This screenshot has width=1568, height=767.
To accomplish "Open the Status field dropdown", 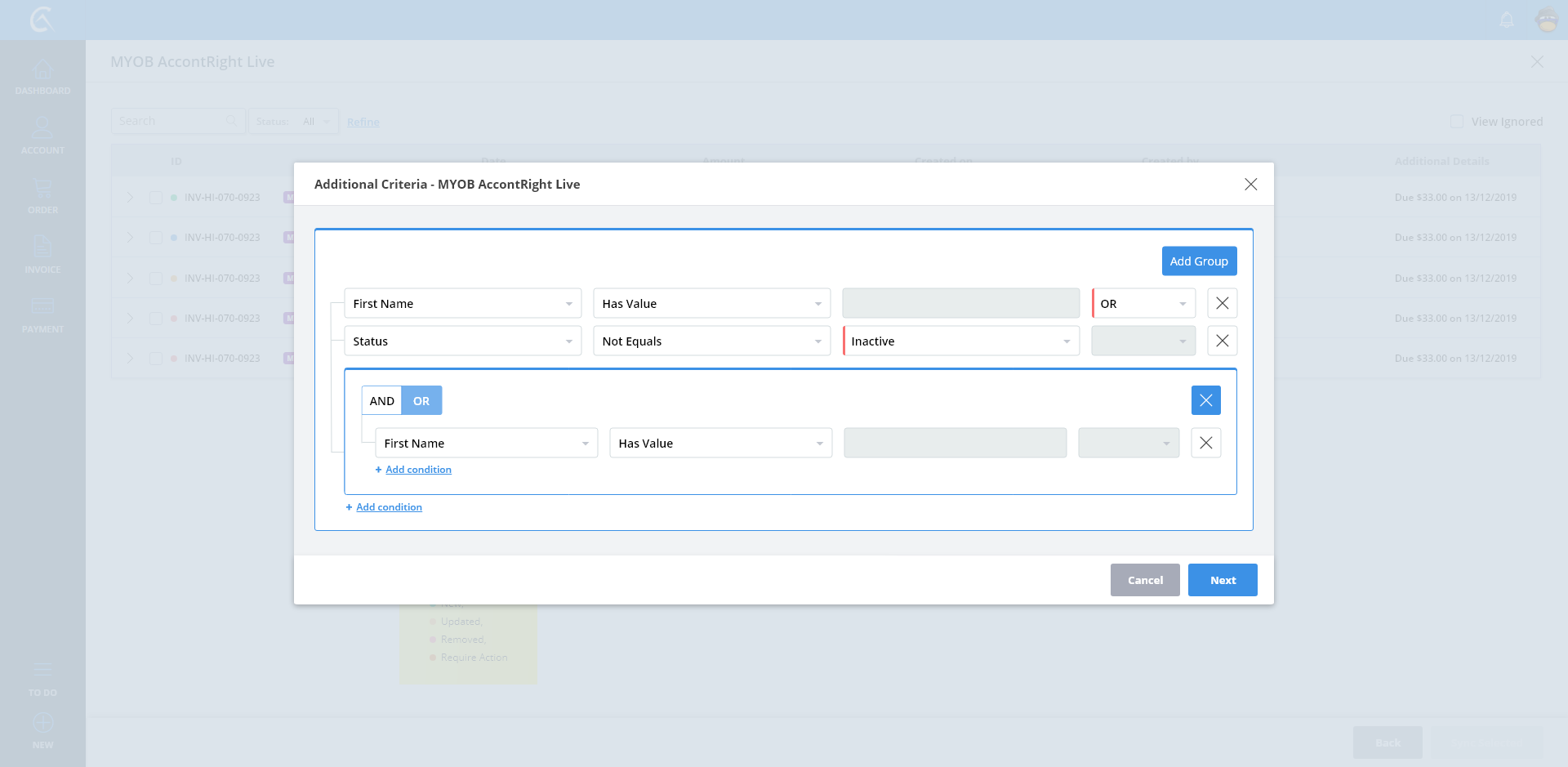I will (x=462, y=341).
